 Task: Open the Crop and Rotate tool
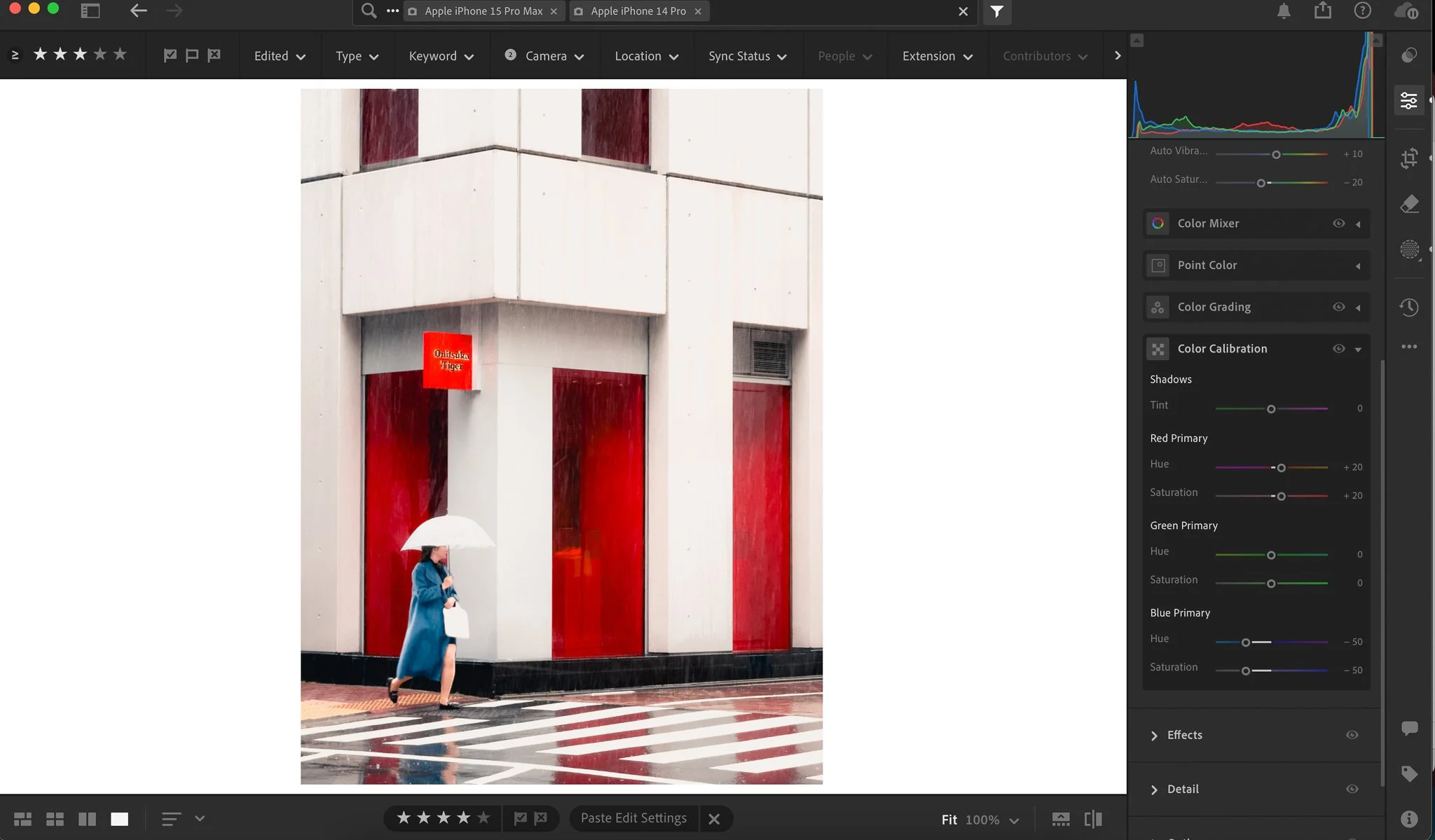[1409, 158]
